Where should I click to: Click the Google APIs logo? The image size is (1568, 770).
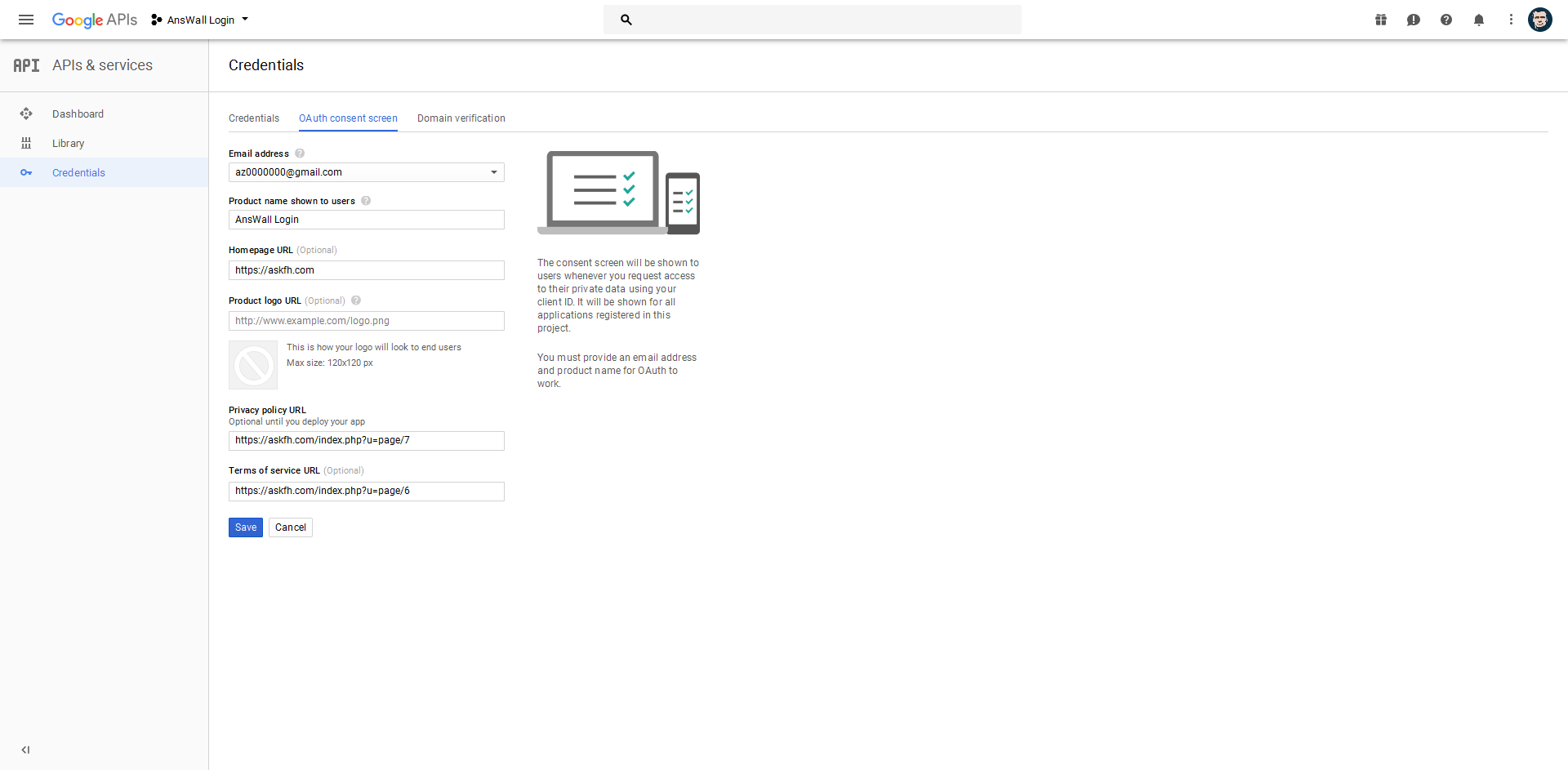click(x=95, y=20)
